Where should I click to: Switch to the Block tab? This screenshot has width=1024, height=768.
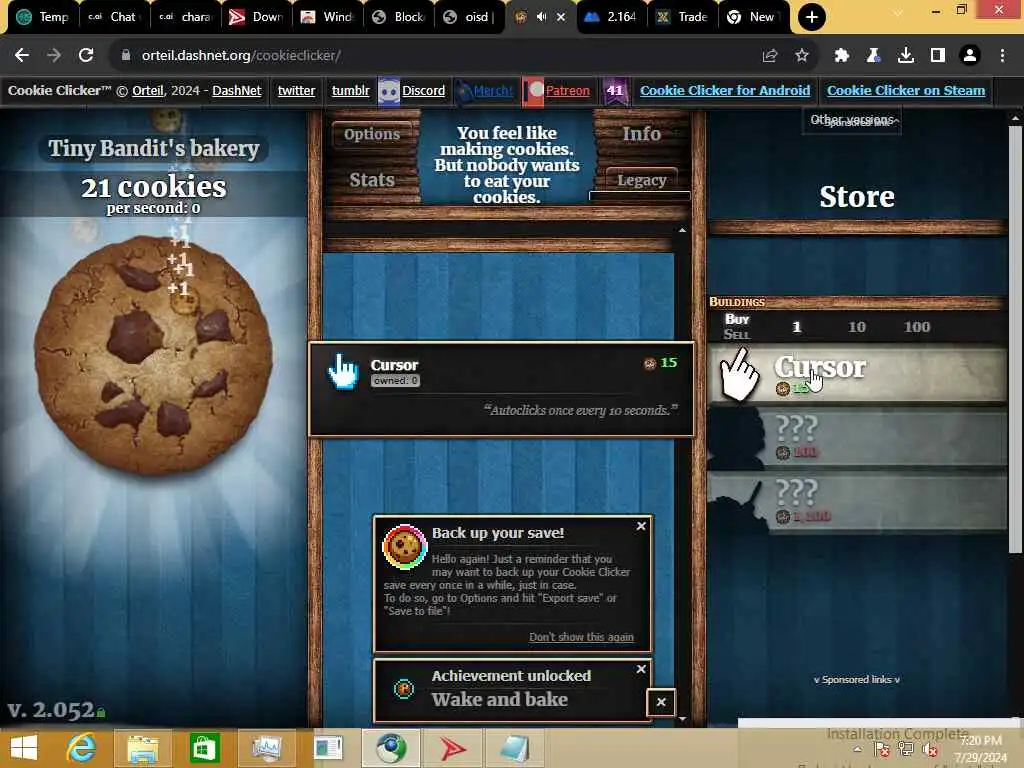(x=398, y=17)
